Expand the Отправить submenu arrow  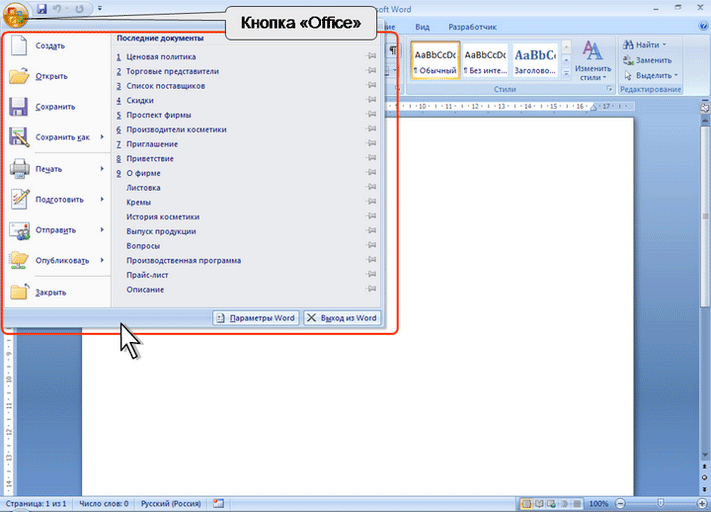click(102, 230)
